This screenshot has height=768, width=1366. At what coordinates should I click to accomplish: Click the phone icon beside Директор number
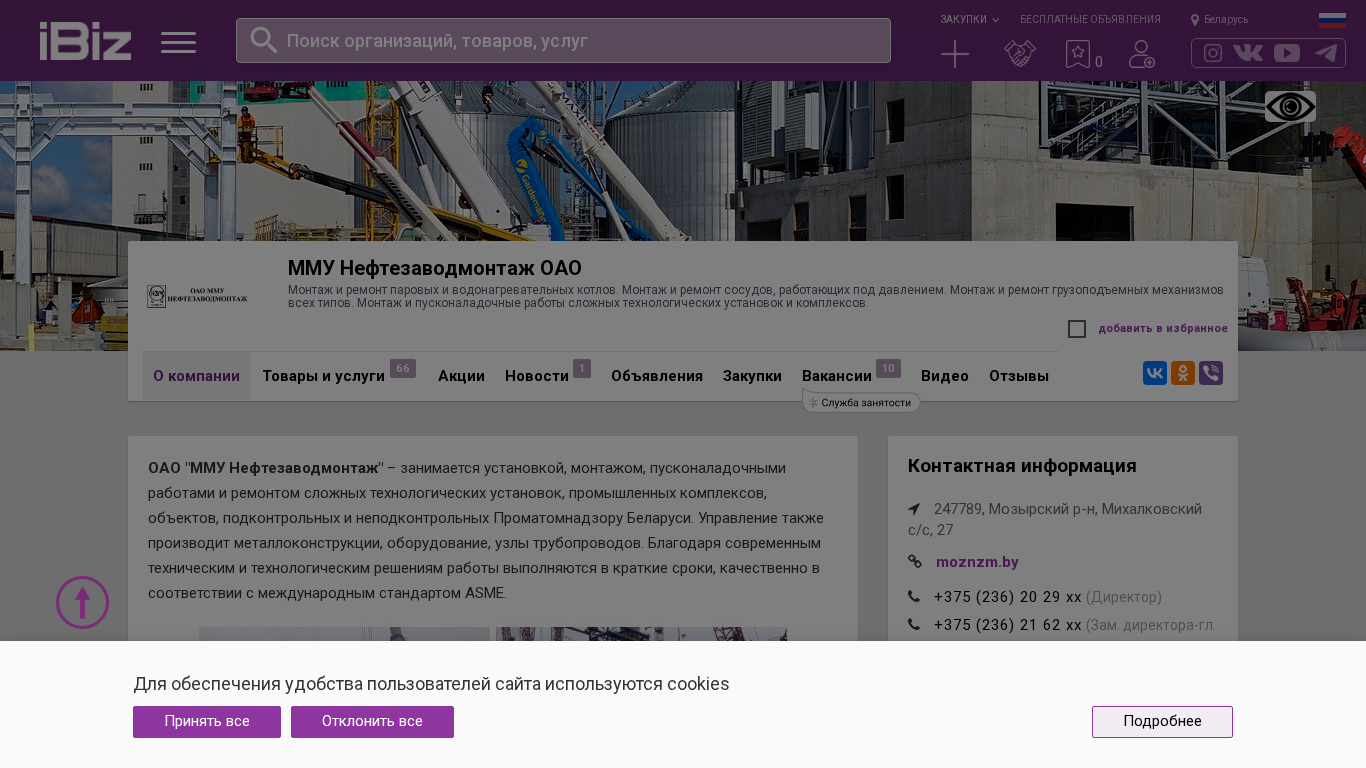pos(914,597)
